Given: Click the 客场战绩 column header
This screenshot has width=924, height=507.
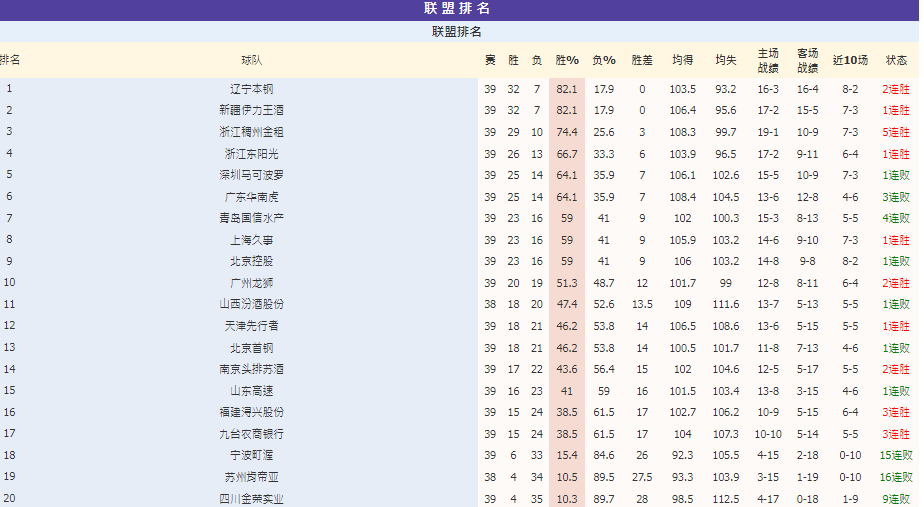Looking at the screenshot, I should coord(807,60).
